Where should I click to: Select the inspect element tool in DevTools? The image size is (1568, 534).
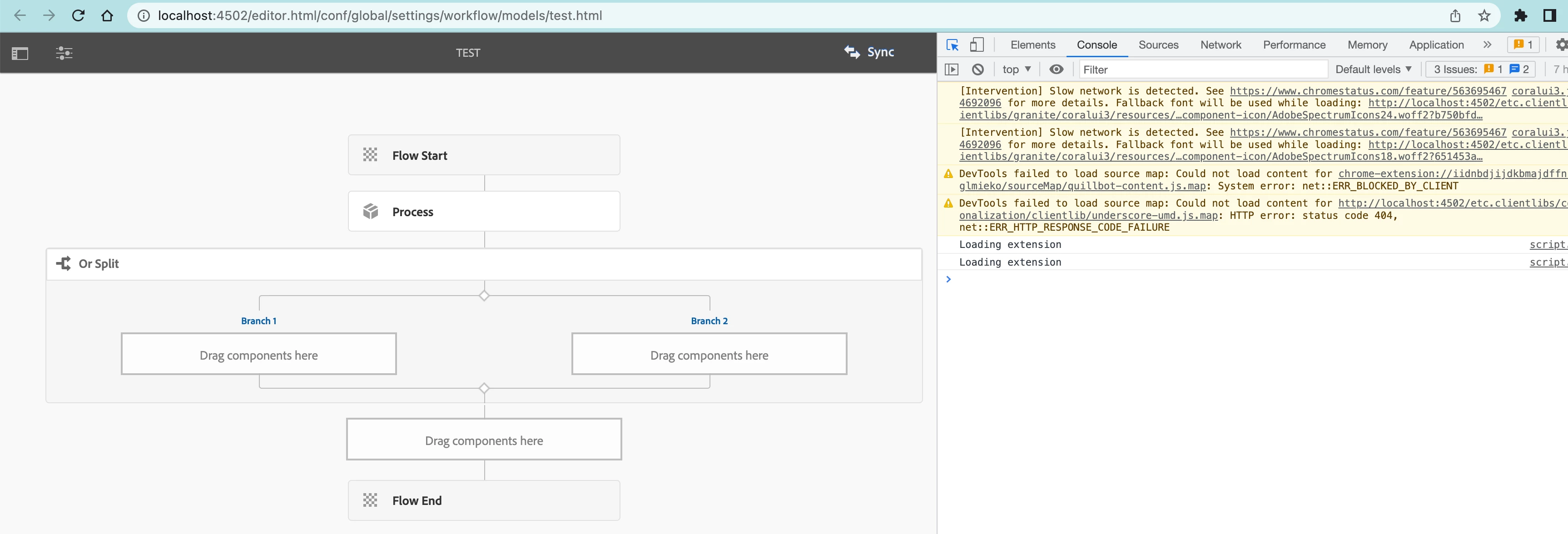pyautogui.click(x=952, y=45)
